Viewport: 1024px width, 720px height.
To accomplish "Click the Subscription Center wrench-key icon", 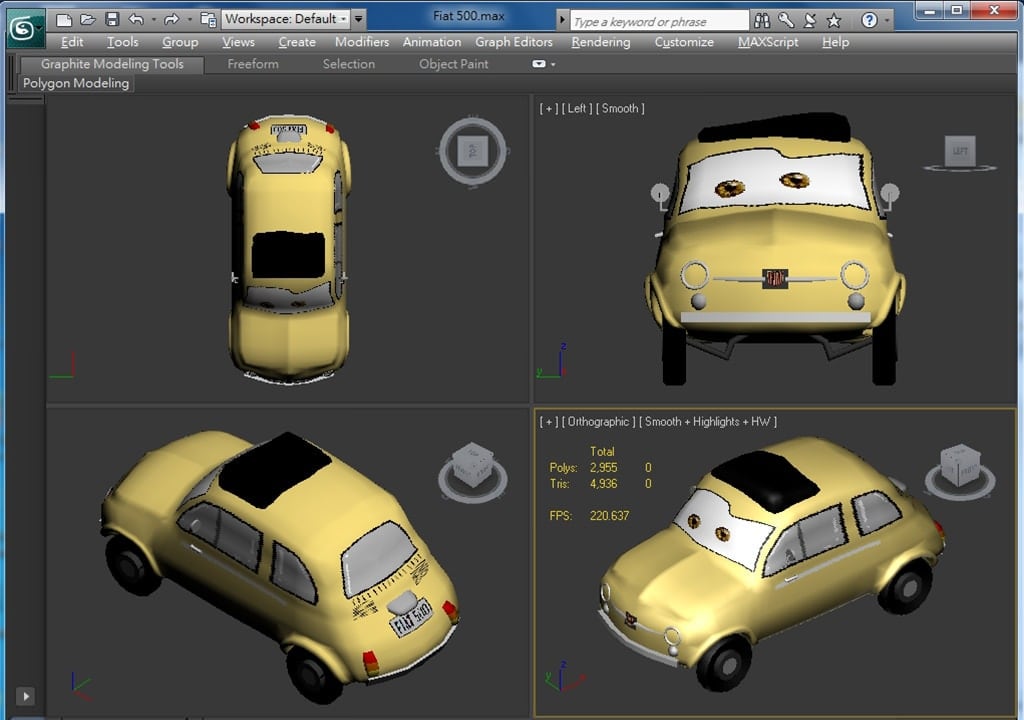I will (786, 19).
